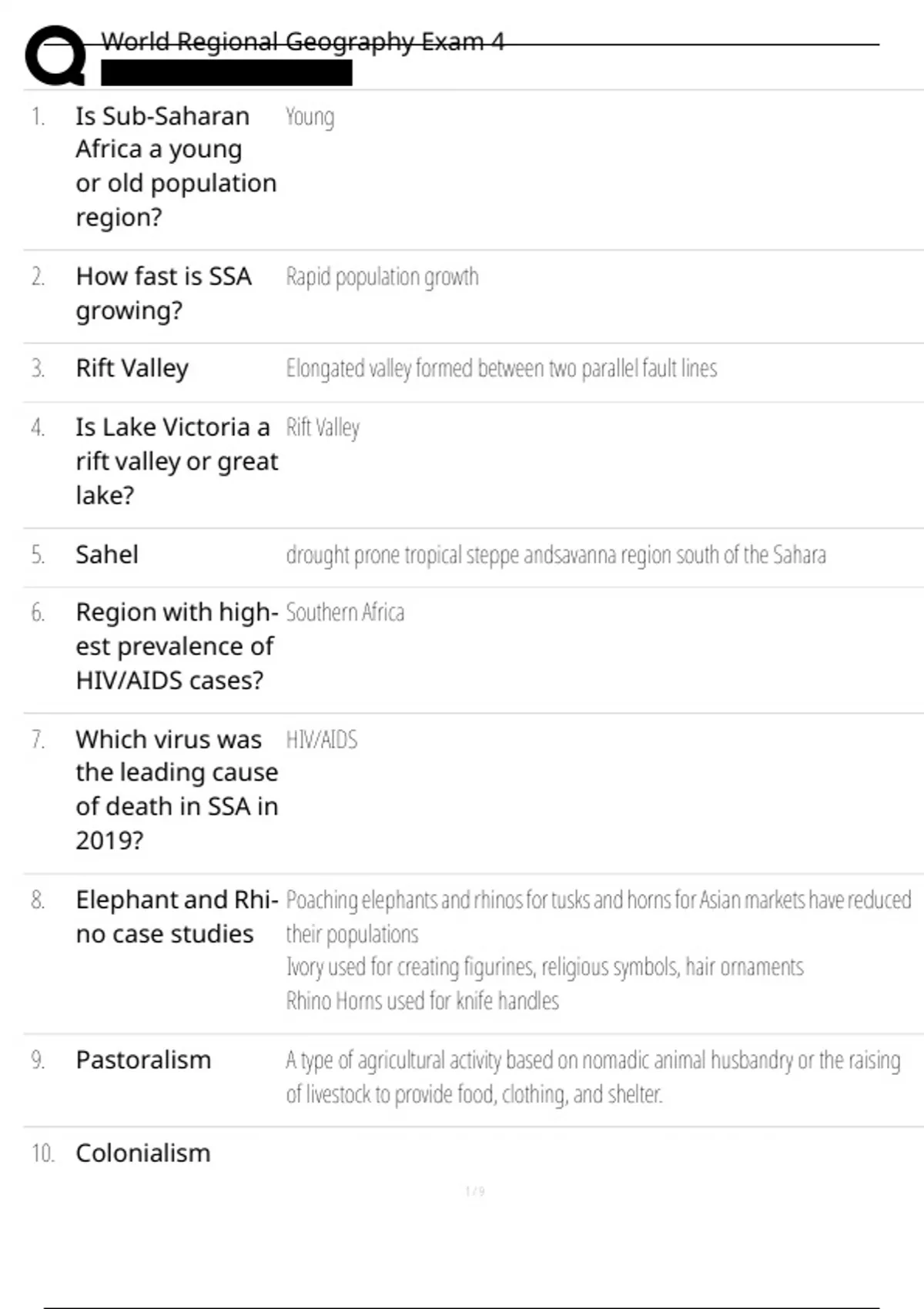The height and width of the screenshot is (1309, 924).
Task: Select the leading cause of death question
Action: (176, 789)
